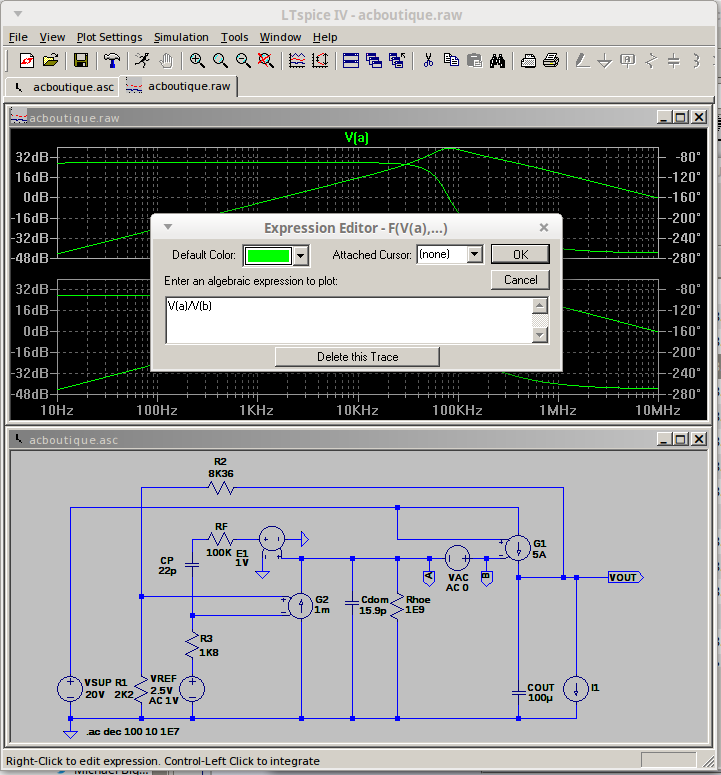Cascade windows using the cascade icon

coord(374,61)
